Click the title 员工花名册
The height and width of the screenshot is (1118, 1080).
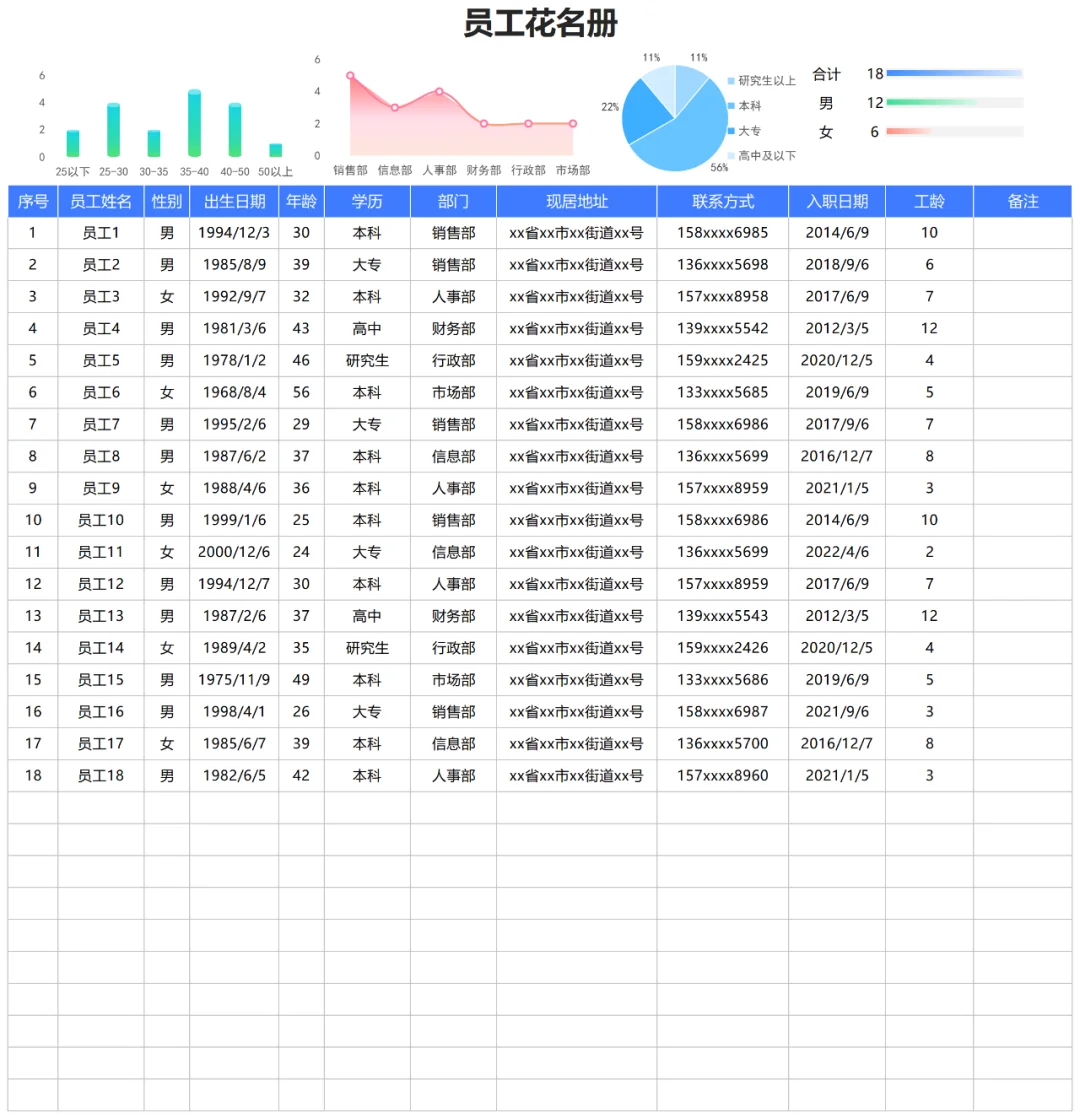coord(540,23)
